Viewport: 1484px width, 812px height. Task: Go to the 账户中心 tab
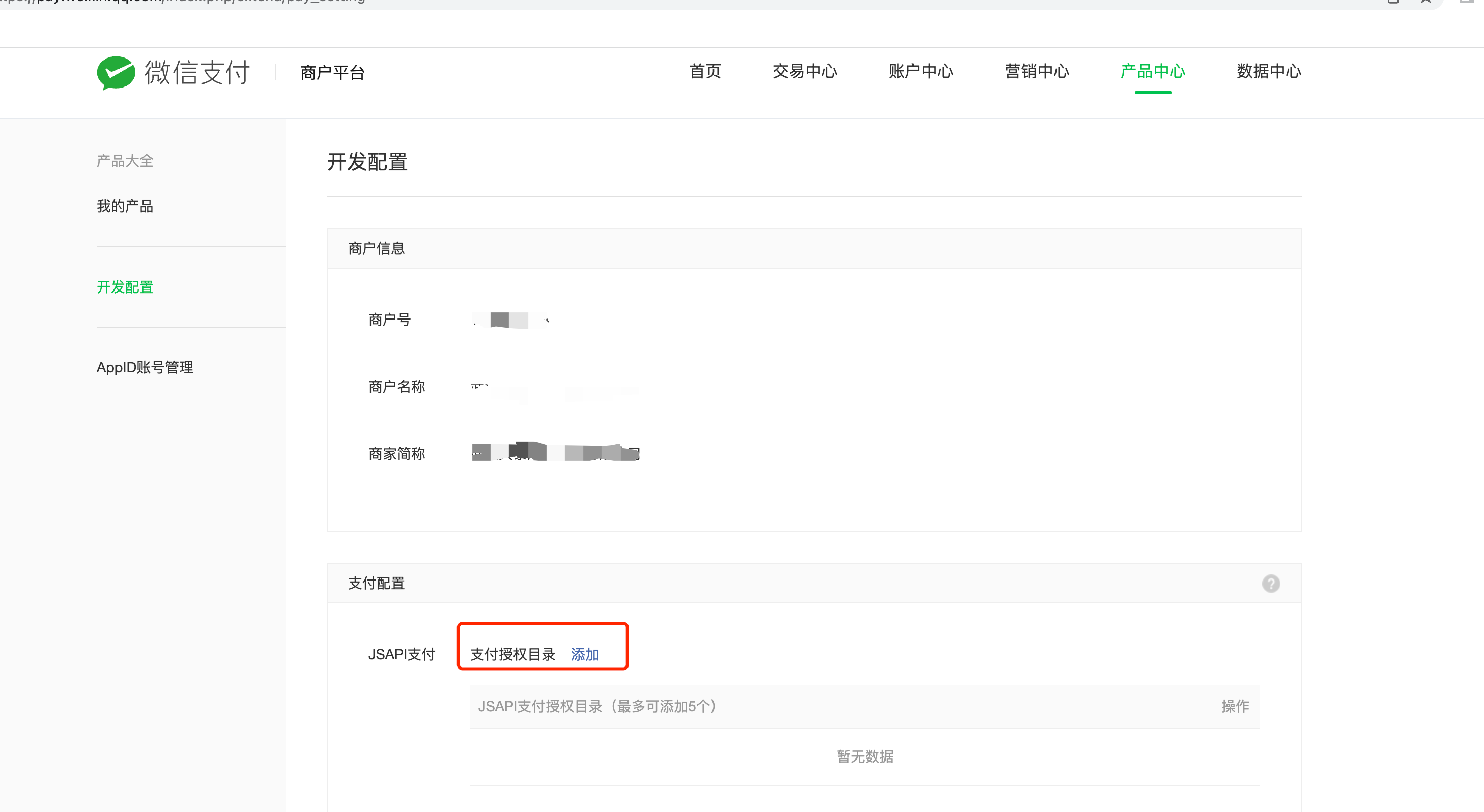click(920, 71)
